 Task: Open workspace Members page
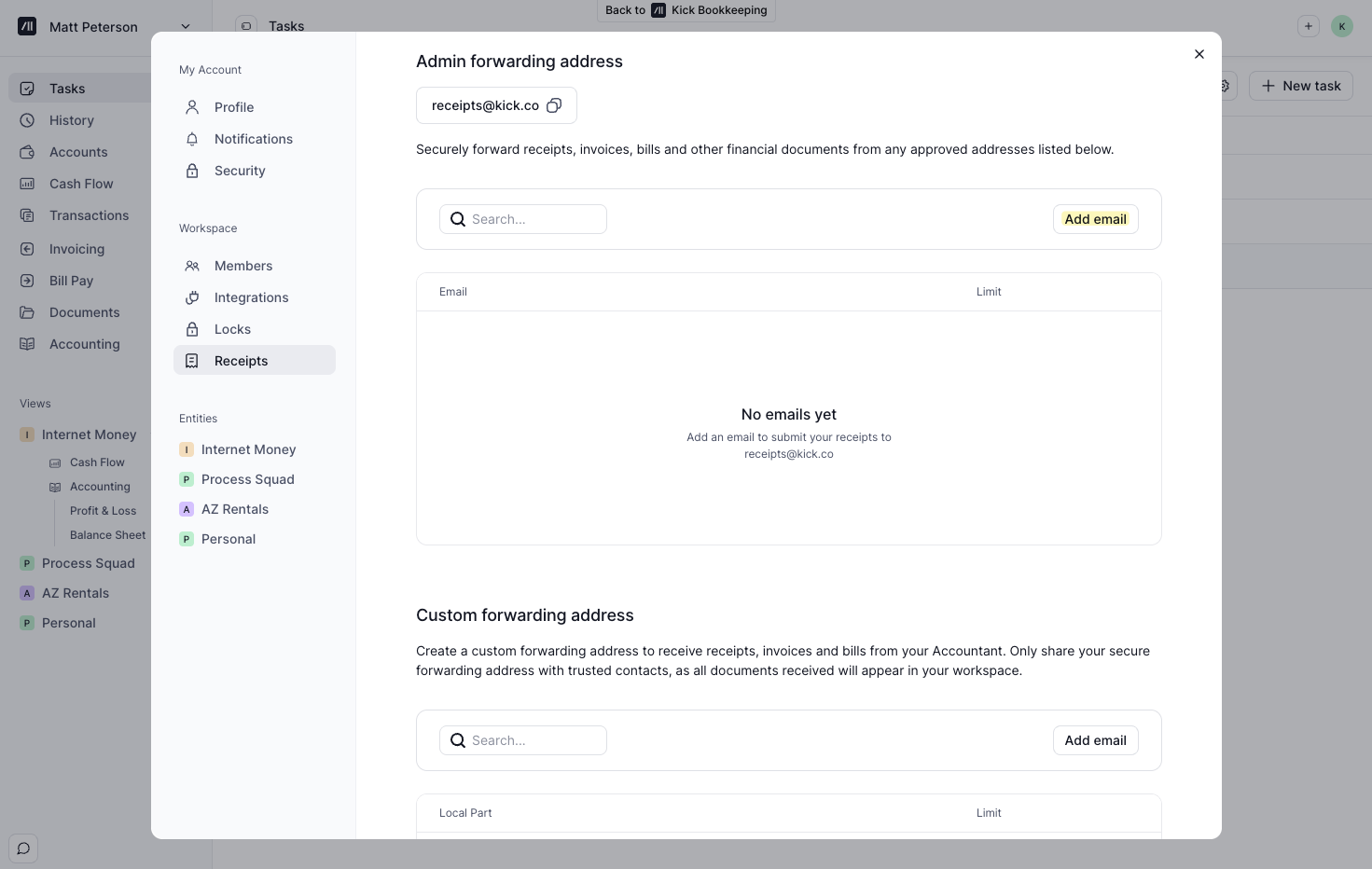click(x=243, y=266)
